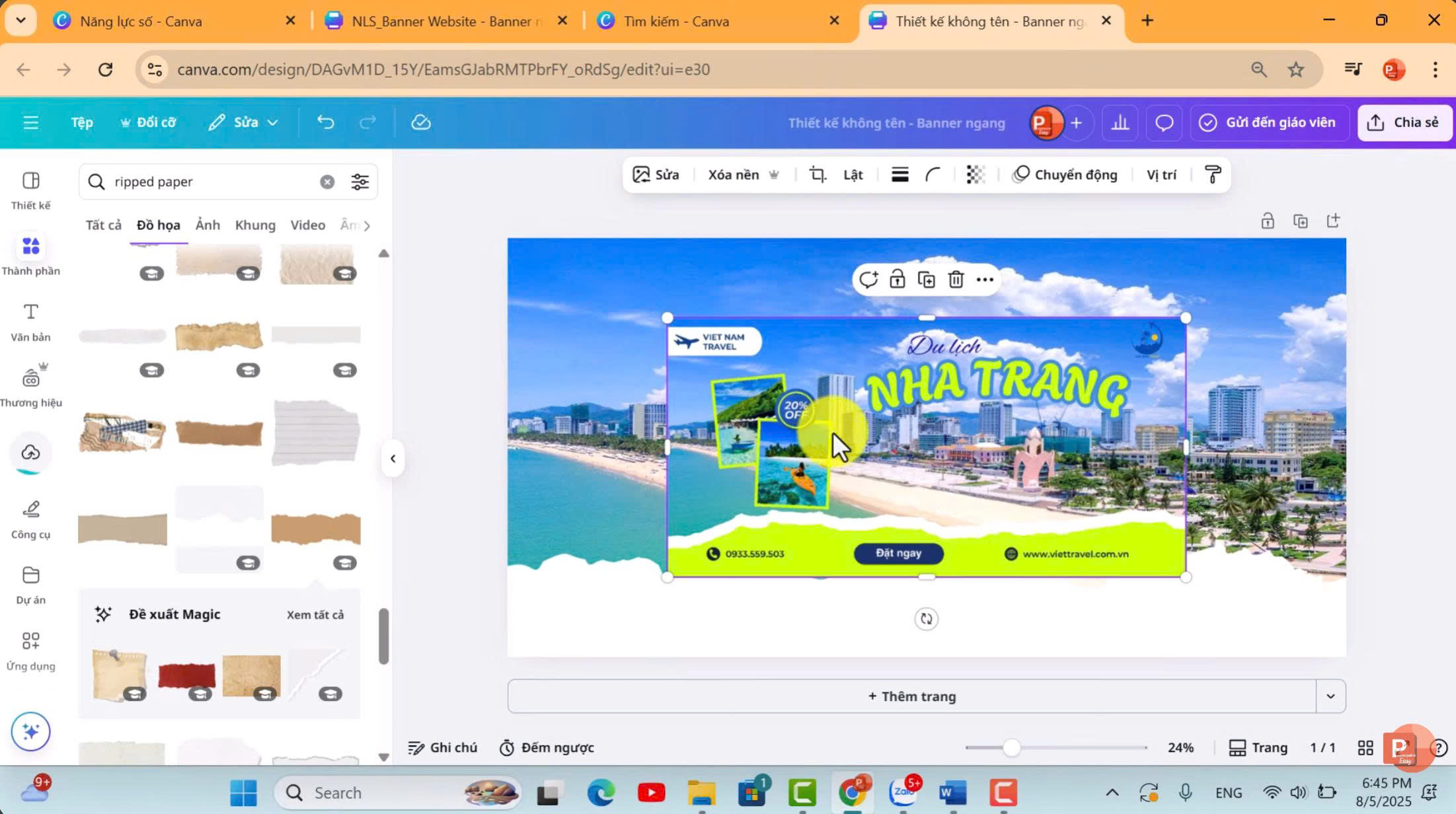Collapse the side panel with arrow

coord(393,458)
